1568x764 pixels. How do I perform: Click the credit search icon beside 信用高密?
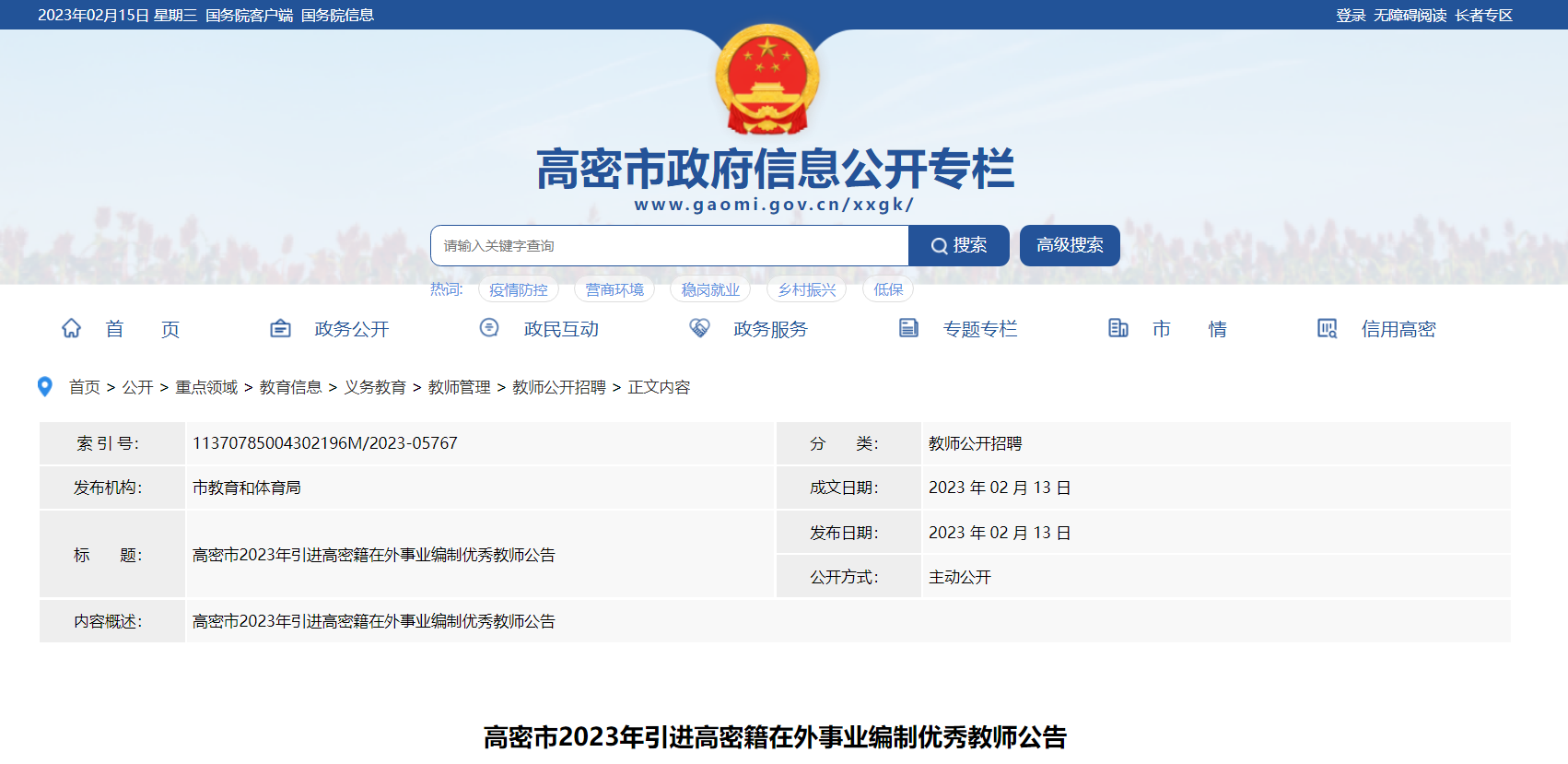[x=1328, y=328]
